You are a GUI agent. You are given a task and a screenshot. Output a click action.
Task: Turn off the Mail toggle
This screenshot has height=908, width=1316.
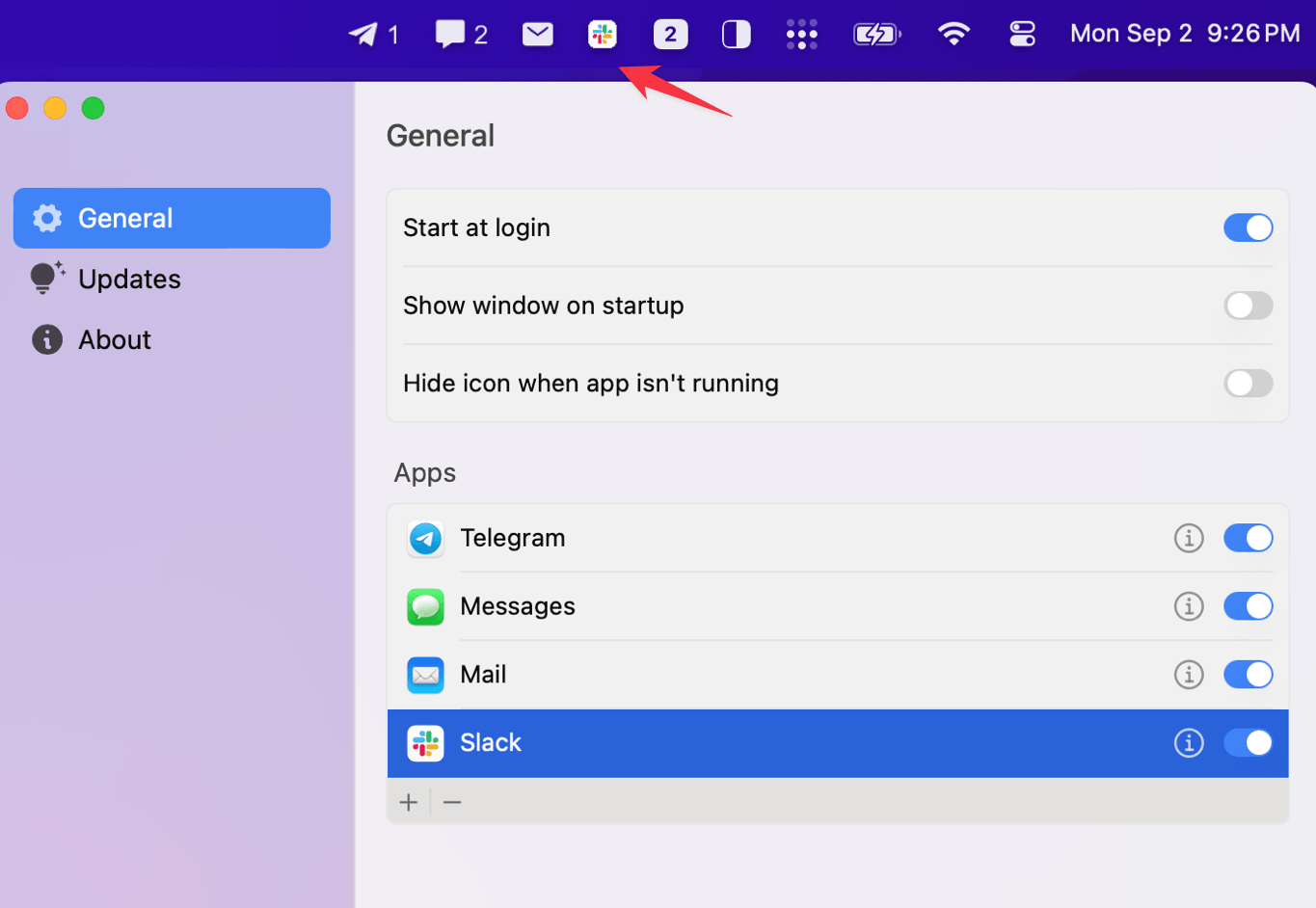1249,675
